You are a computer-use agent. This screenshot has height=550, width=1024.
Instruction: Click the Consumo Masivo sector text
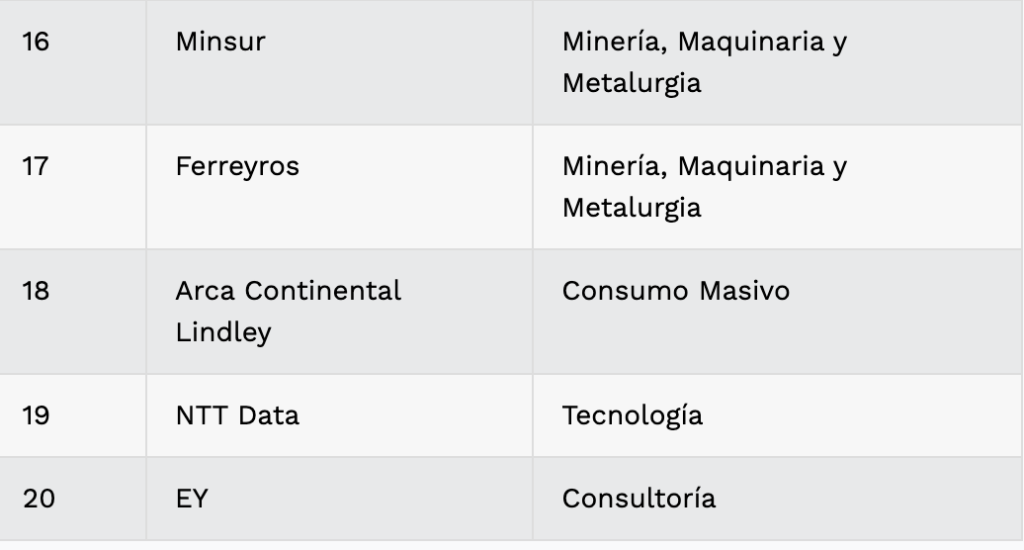[676, 291]
